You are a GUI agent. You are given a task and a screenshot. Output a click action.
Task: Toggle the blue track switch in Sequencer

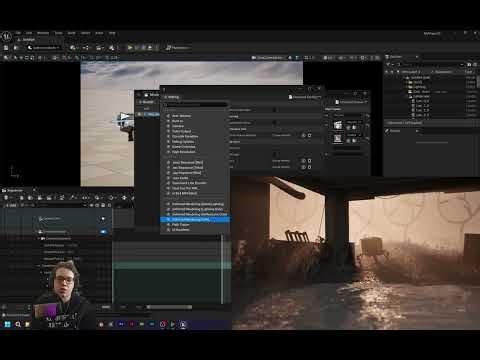(103, 231)
